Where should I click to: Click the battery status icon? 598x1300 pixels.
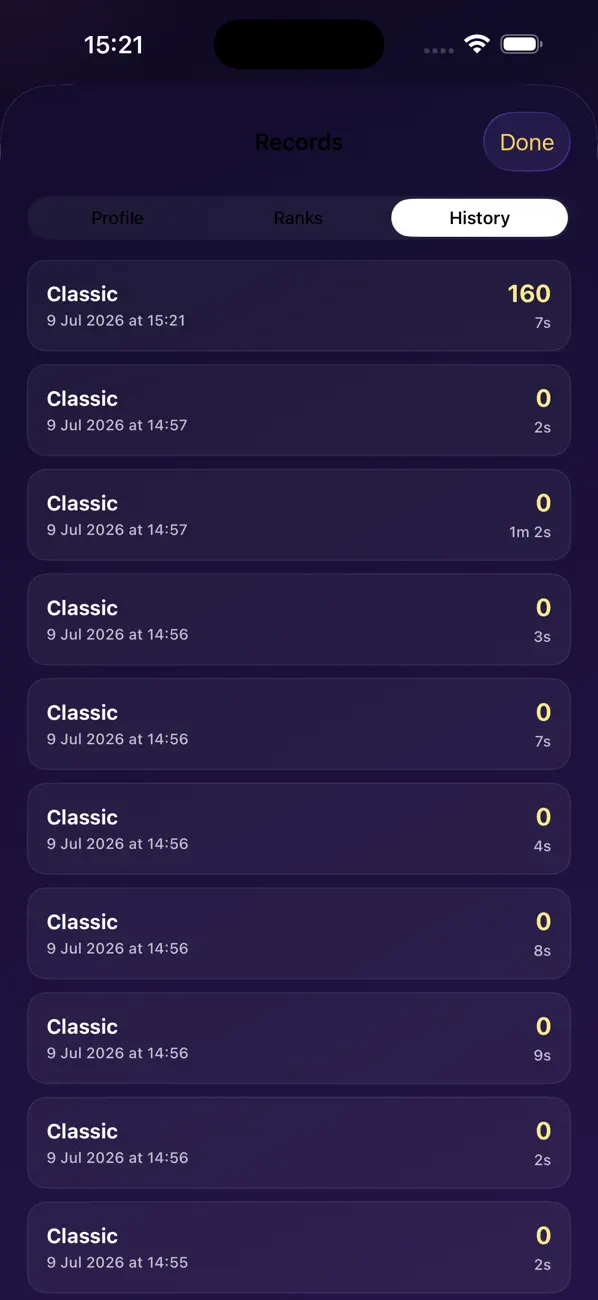coord(522,44)
